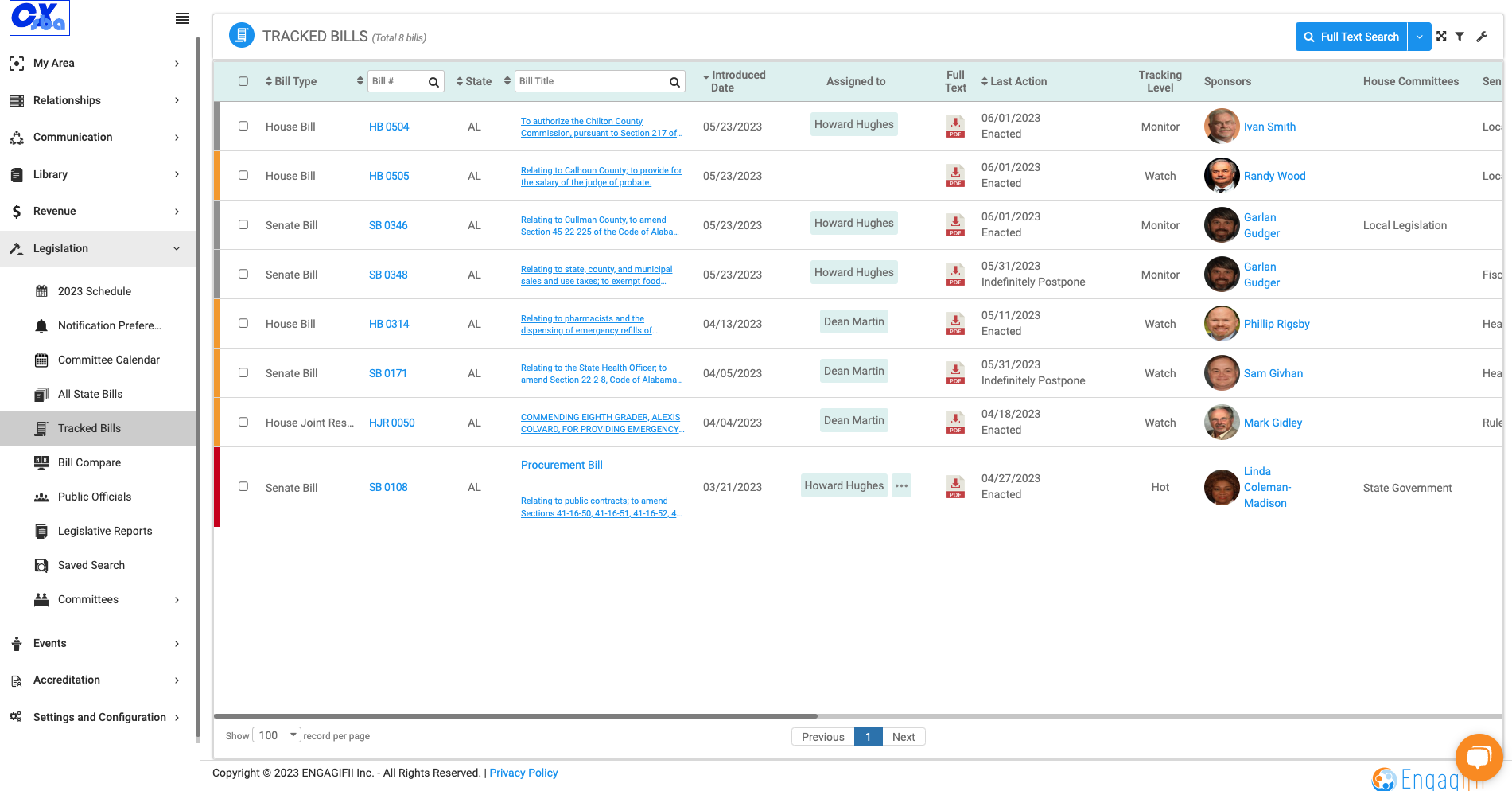Click Ivan Smith's sponsor photo
The image size is (1512, 791).
[x=1222, y=126]
